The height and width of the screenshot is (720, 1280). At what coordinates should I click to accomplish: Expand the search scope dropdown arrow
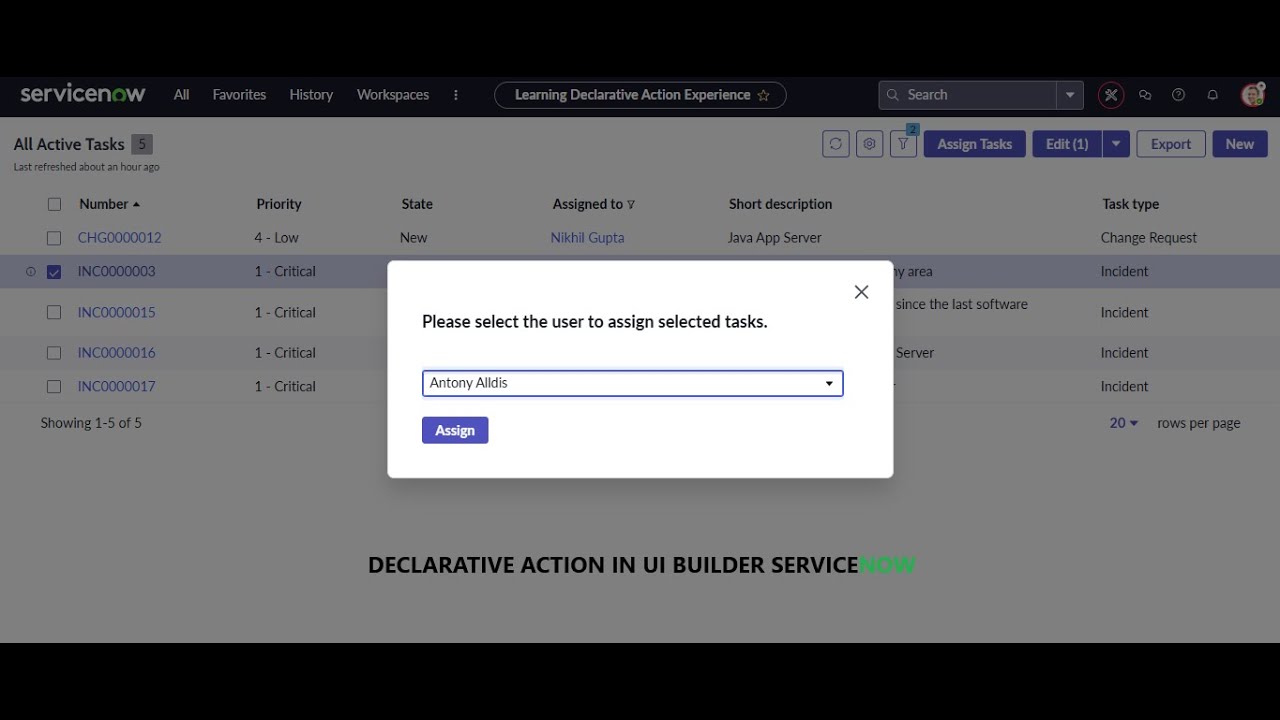point(1070,95)
